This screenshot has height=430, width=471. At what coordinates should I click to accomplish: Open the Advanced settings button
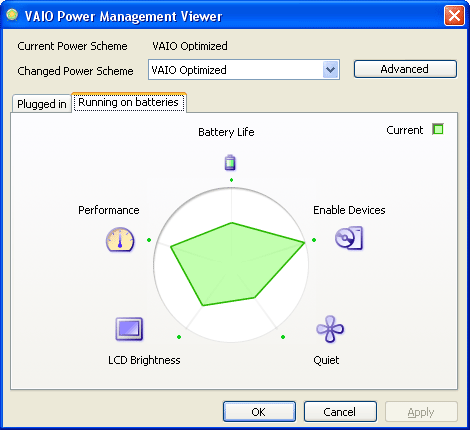click(405, 69)
